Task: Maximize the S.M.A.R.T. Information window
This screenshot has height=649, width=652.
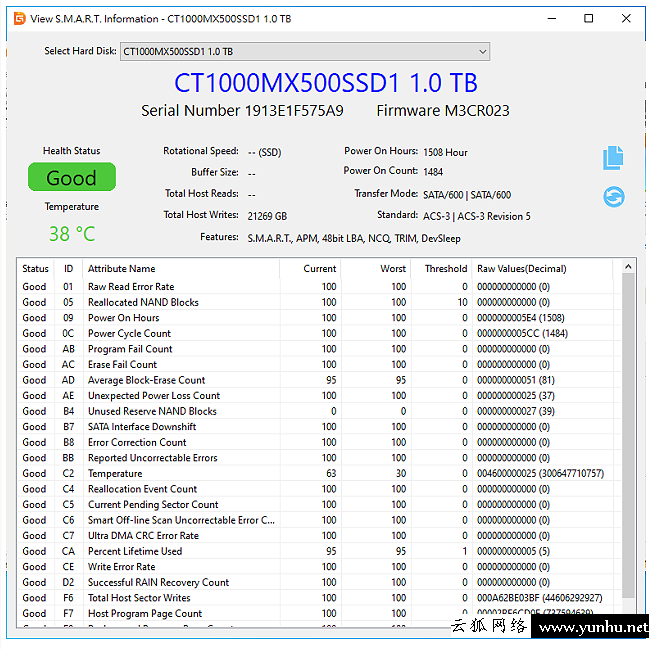Action: click(x=588, y=19)
